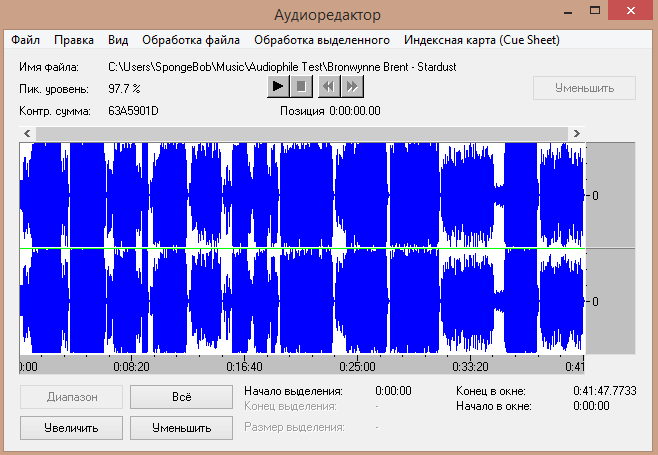Click the bottom Уменьшить zoom button

click(x=181, y=428)
